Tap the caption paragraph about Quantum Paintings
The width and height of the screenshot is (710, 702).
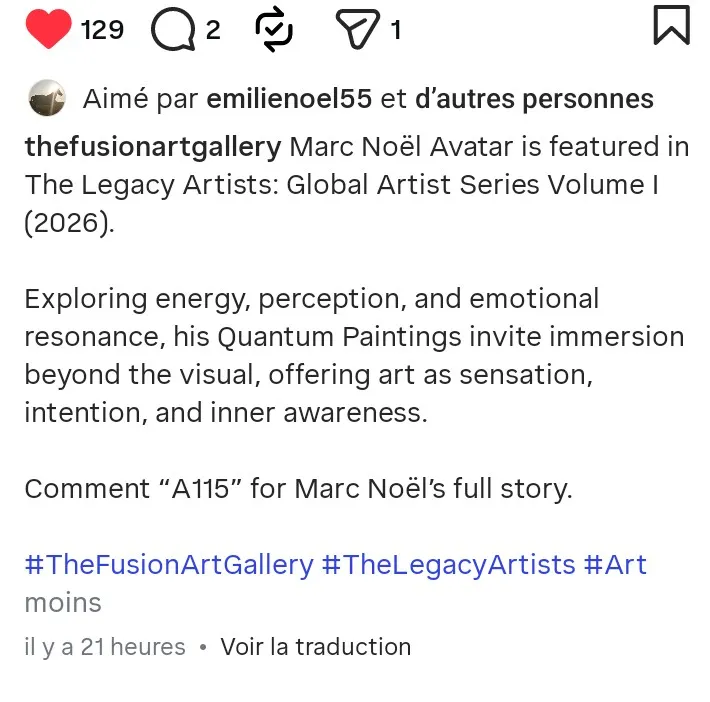354,355
